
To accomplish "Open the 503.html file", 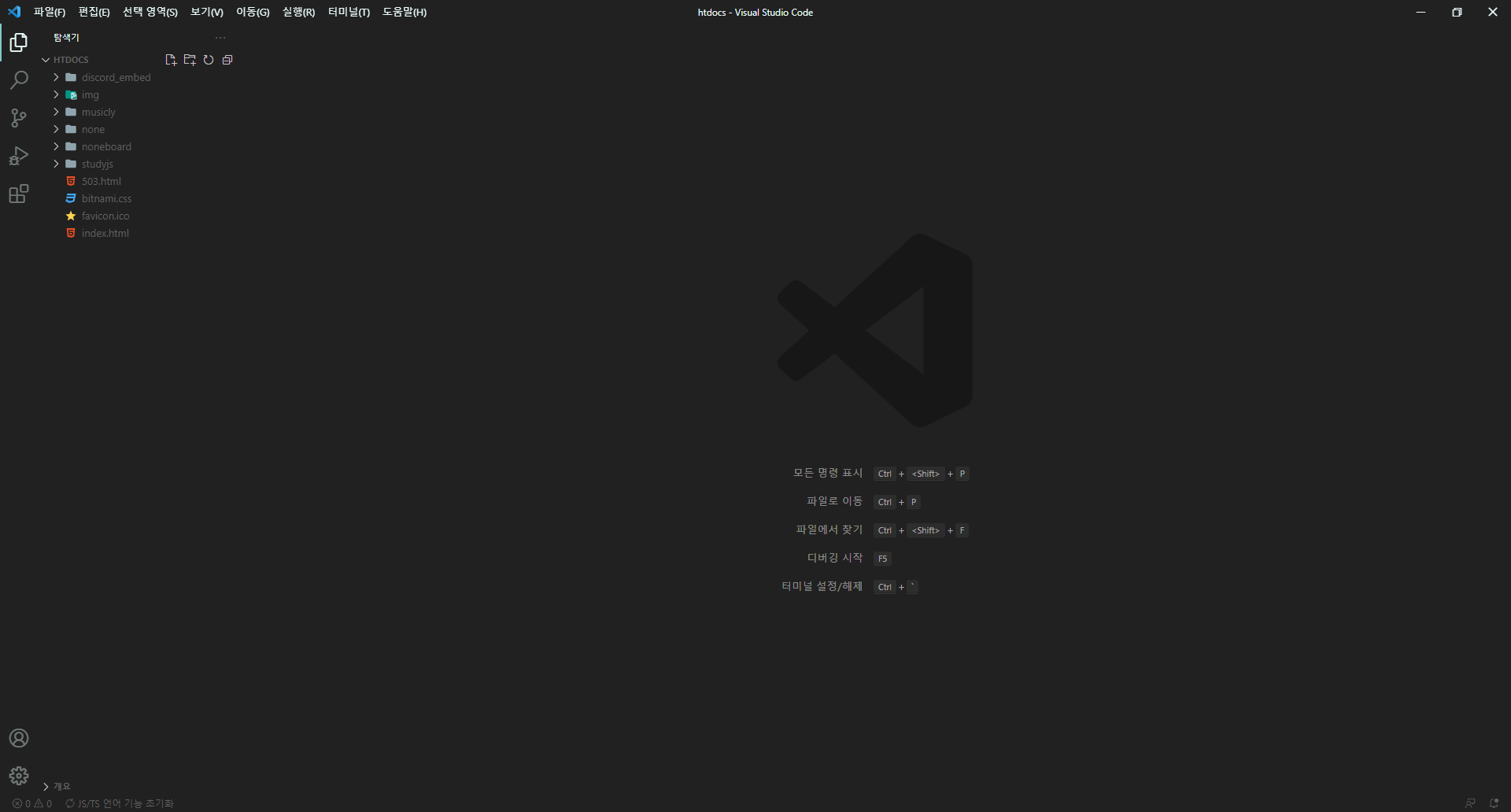I will pyautogui.click(x=102, y=181).
